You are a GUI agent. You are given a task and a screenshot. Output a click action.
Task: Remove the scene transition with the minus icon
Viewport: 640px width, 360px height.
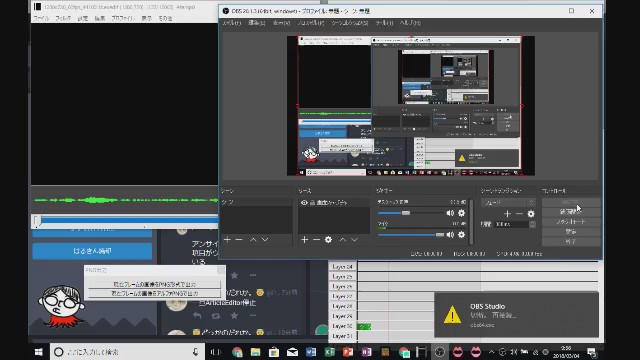point(519,213)
